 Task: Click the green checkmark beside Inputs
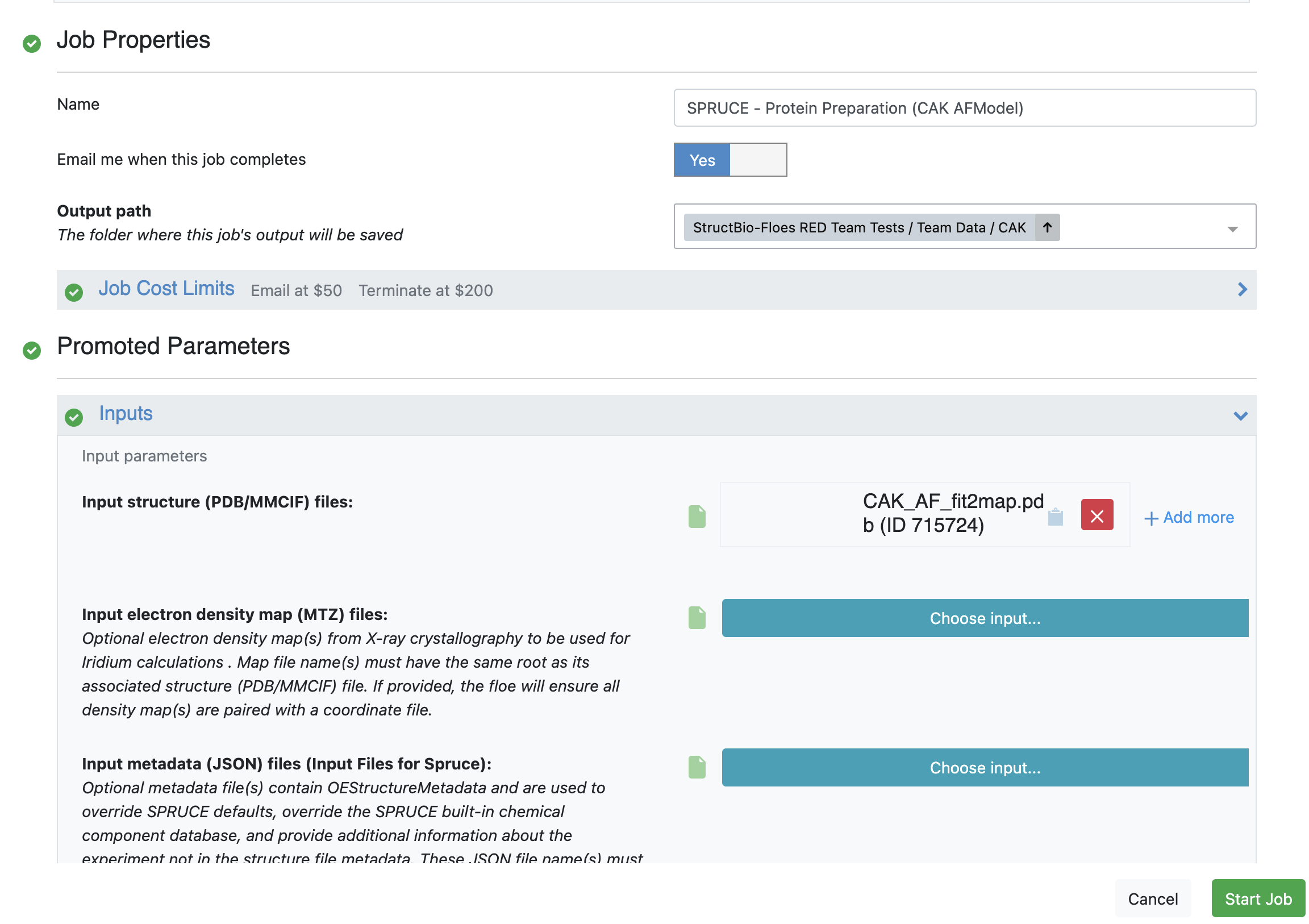[x=74, y=417]
